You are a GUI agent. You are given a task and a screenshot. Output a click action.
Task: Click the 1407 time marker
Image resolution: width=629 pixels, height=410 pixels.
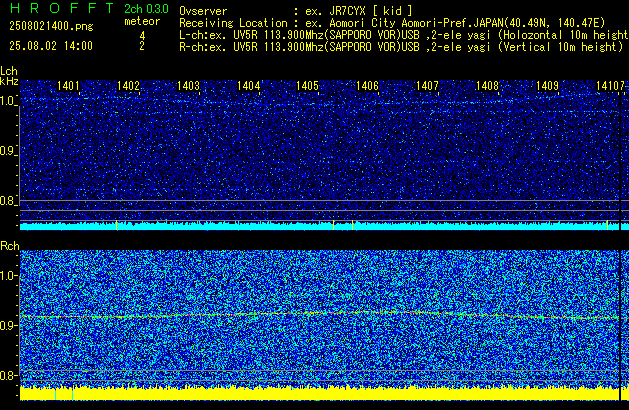tap(427, 86)
